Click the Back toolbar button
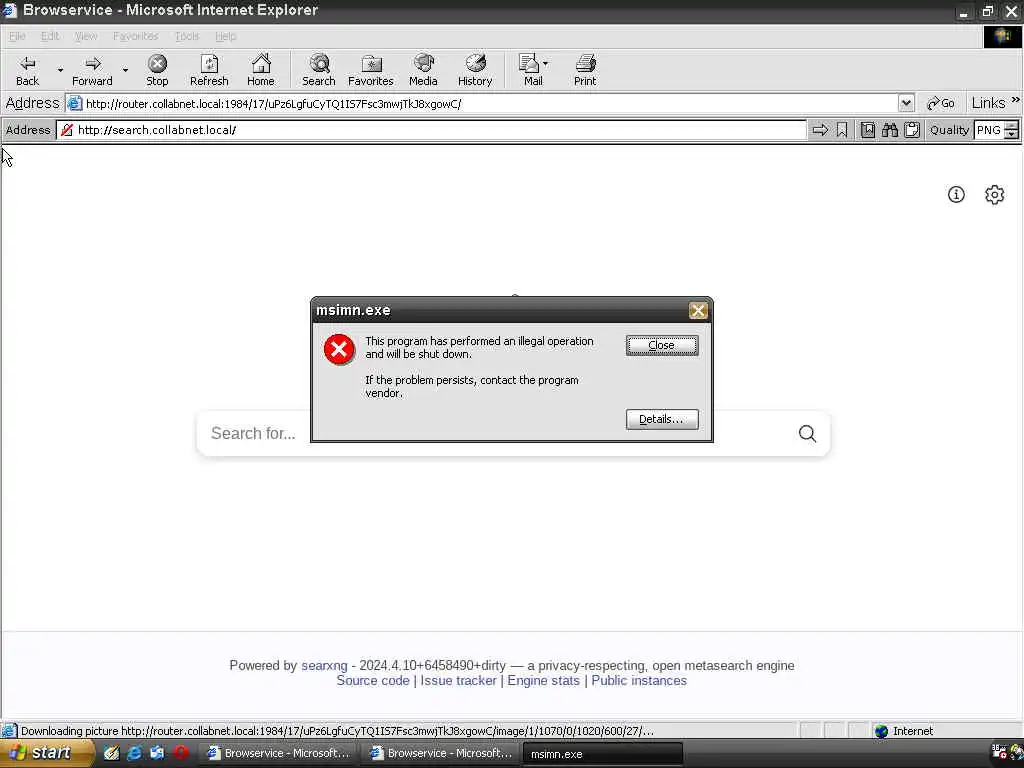Viewport: 1024px width, 768px height. [x=27, y=71]
